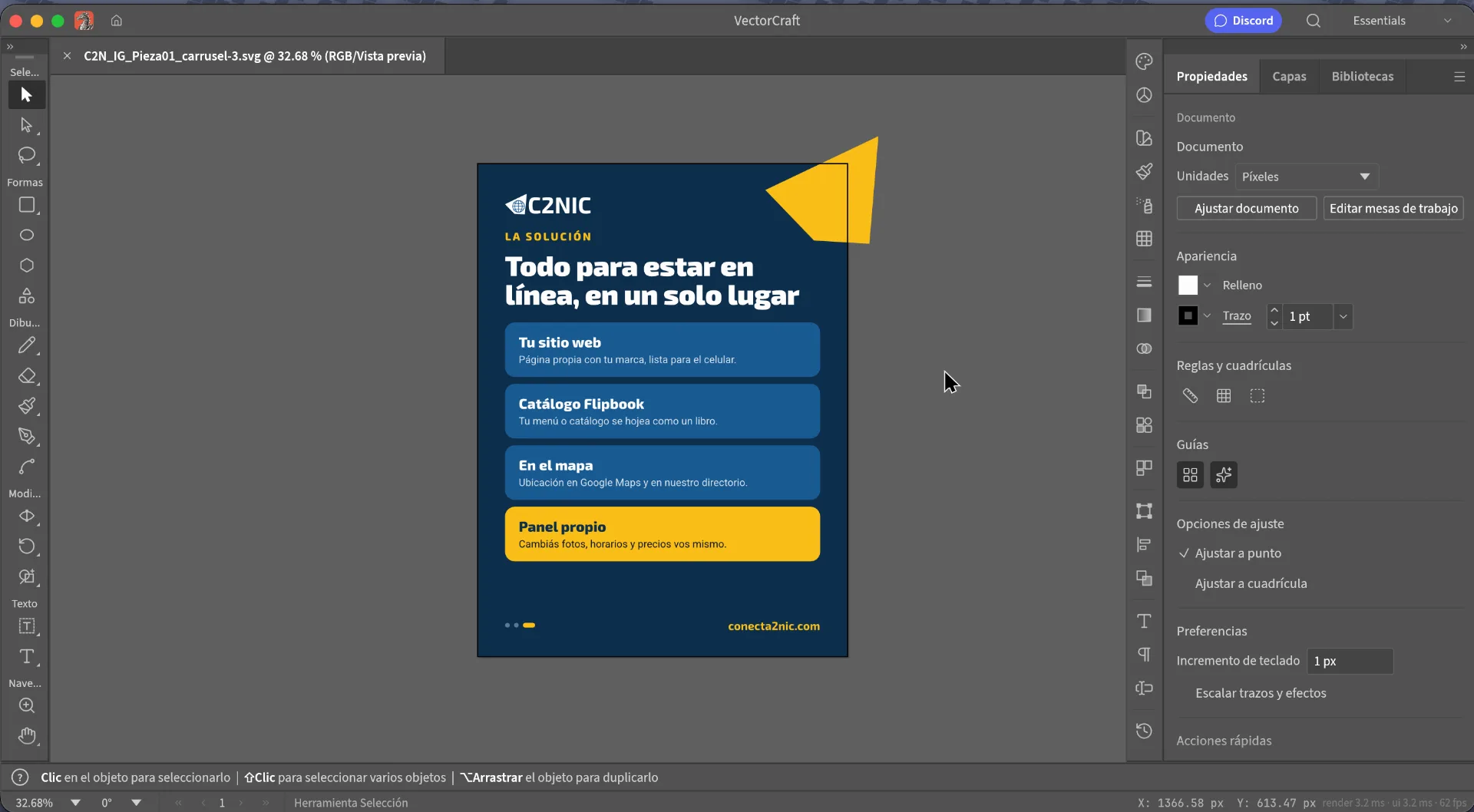Open the color palette panel icon
1474x812 pixels.
[1144, 61]
